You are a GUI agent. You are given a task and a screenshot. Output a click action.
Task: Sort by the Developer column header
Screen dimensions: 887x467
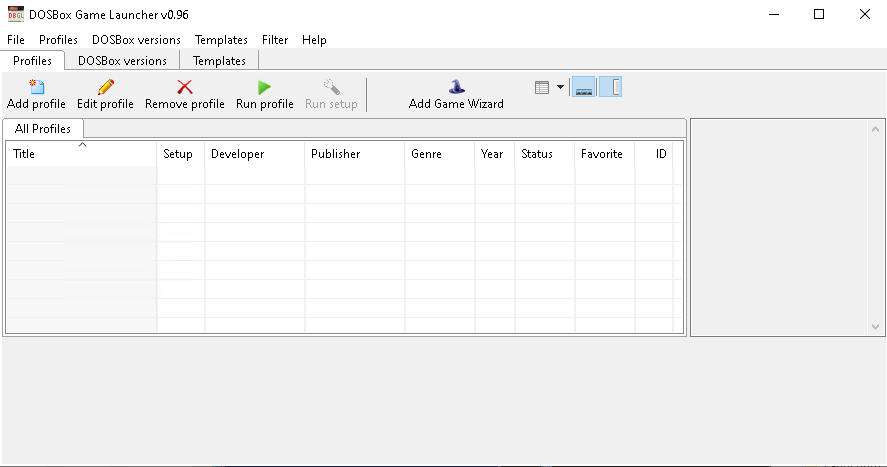coord(254,154)
